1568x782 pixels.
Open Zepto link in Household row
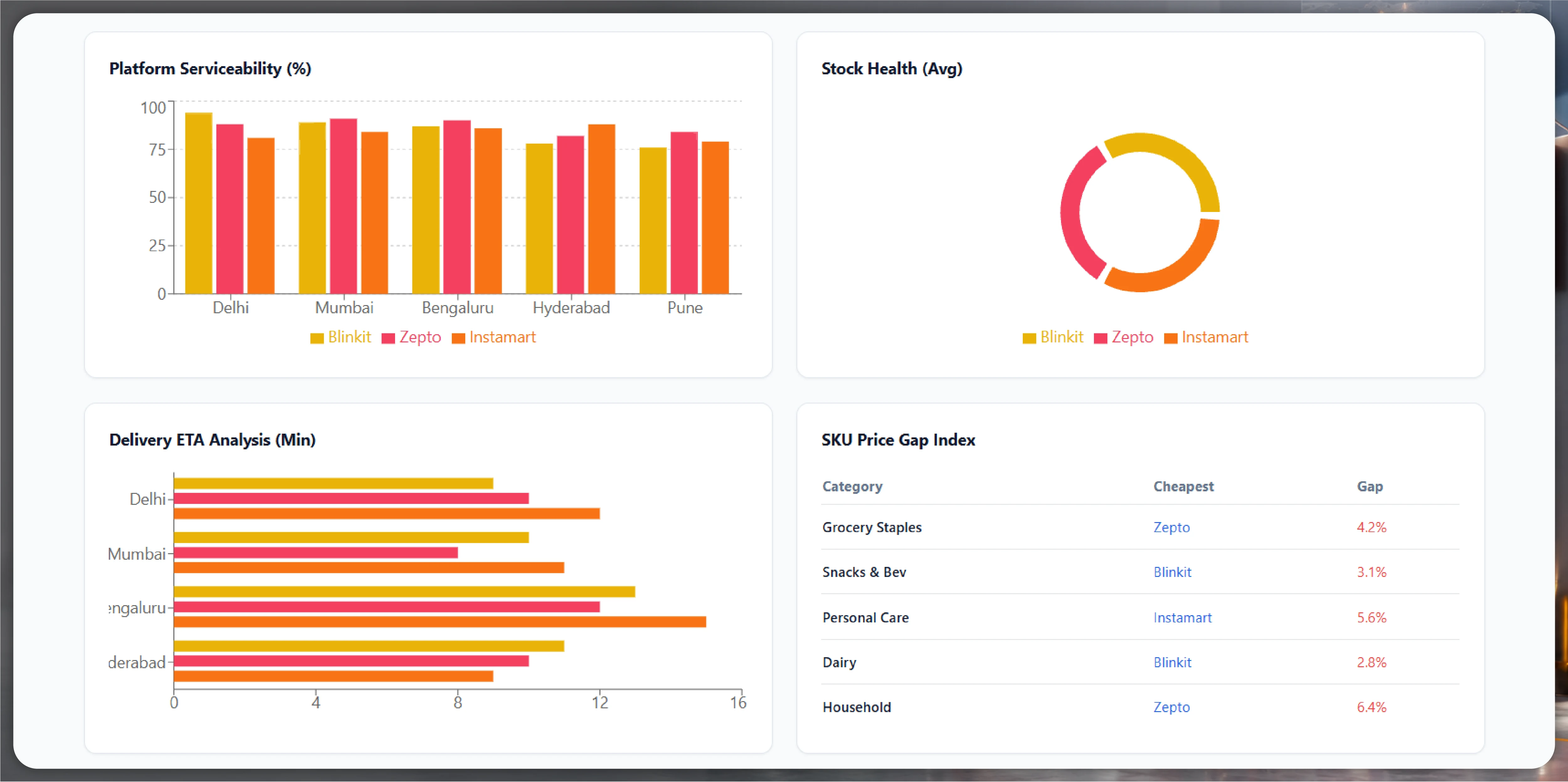[1171, 707]
